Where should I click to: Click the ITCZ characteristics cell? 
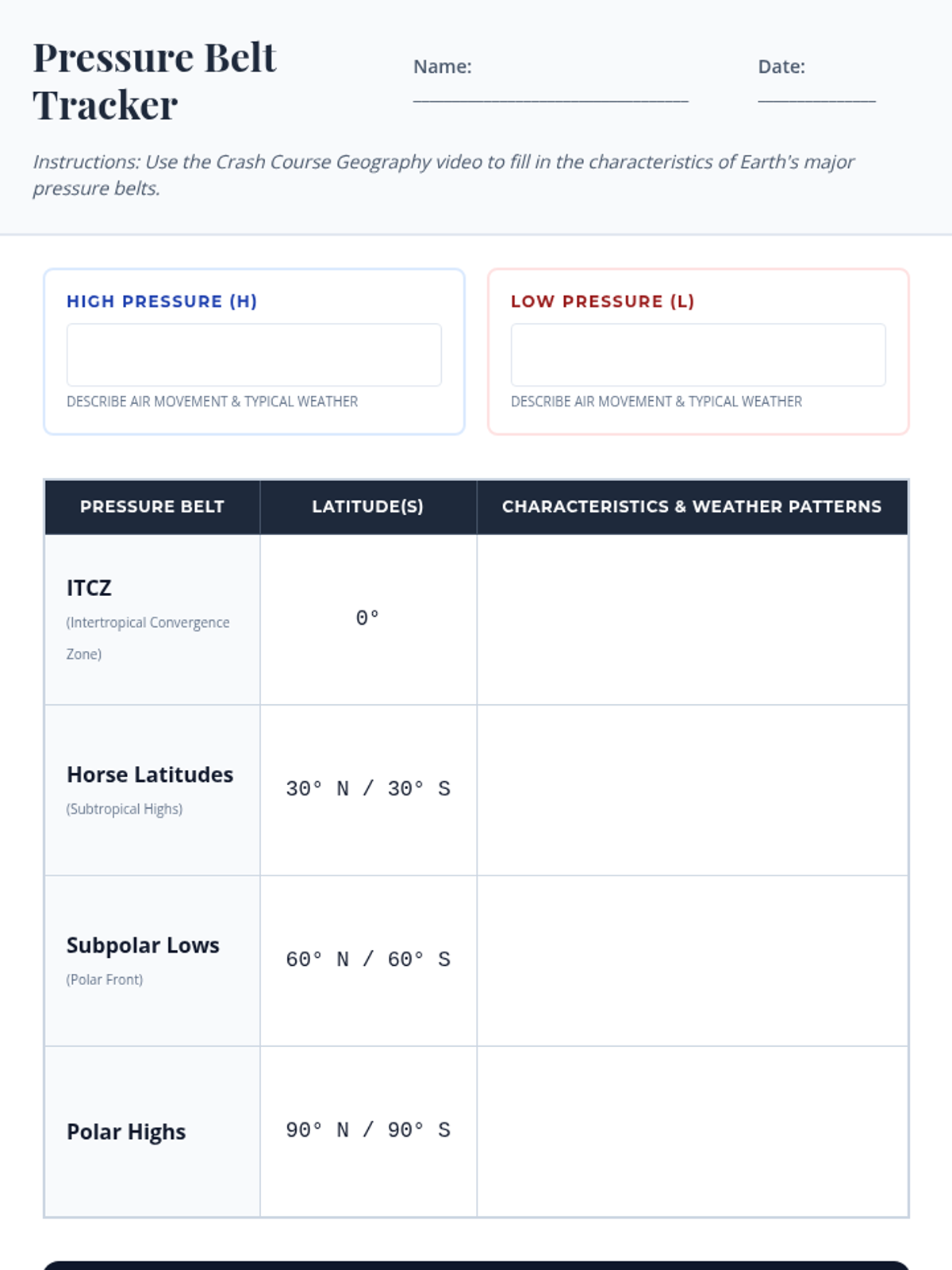[692, 619]
